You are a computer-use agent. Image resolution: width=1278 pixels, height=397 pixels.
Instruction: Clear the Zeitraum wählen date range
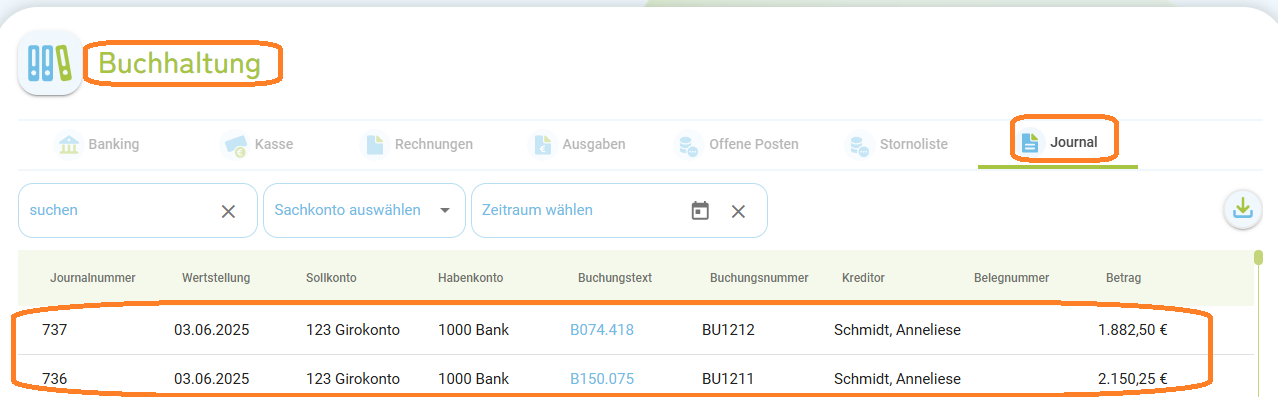(x=738, y=211)
